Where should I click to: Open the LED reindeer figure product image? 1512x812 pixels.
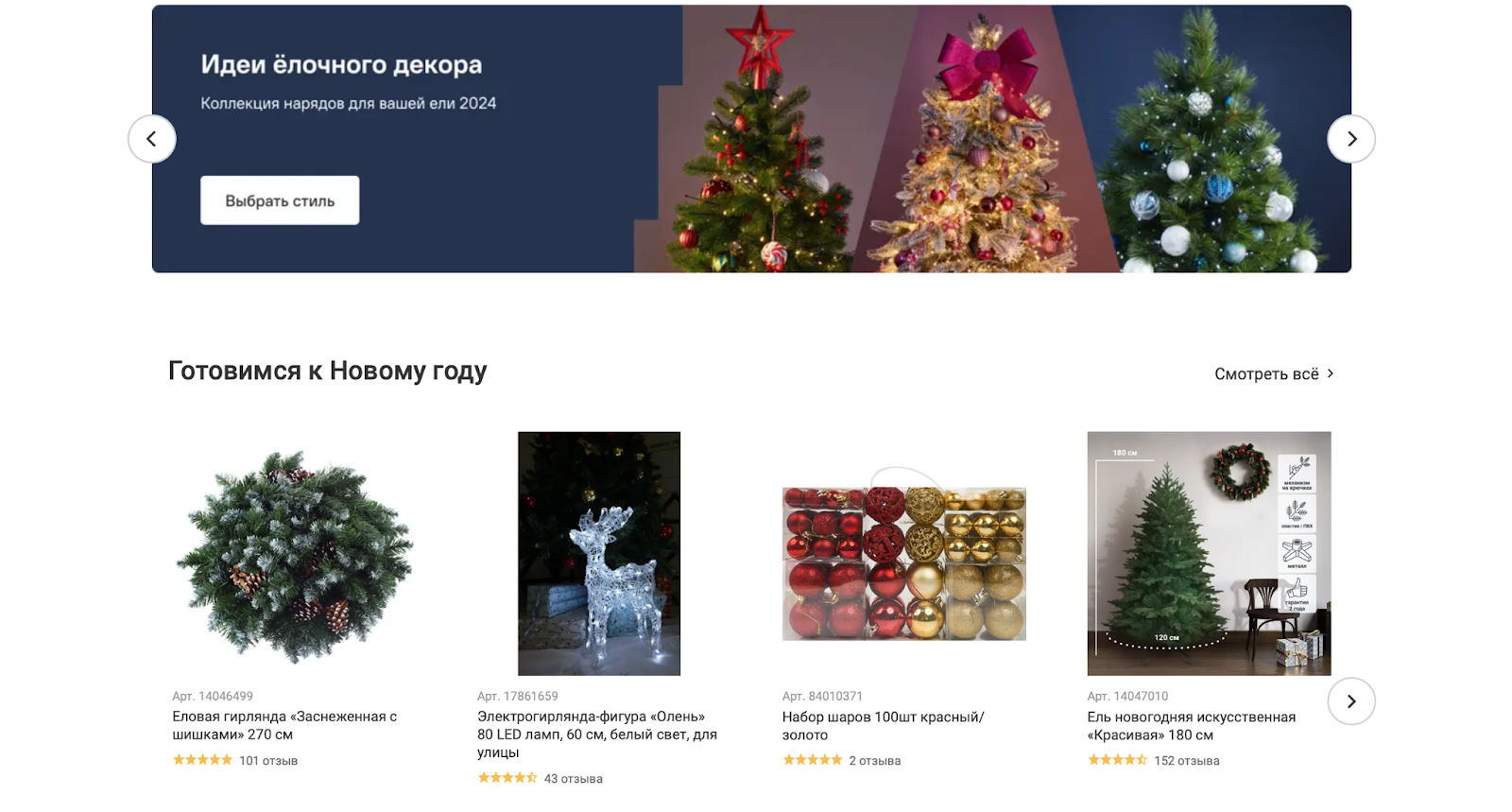click(x=599, y=554)
